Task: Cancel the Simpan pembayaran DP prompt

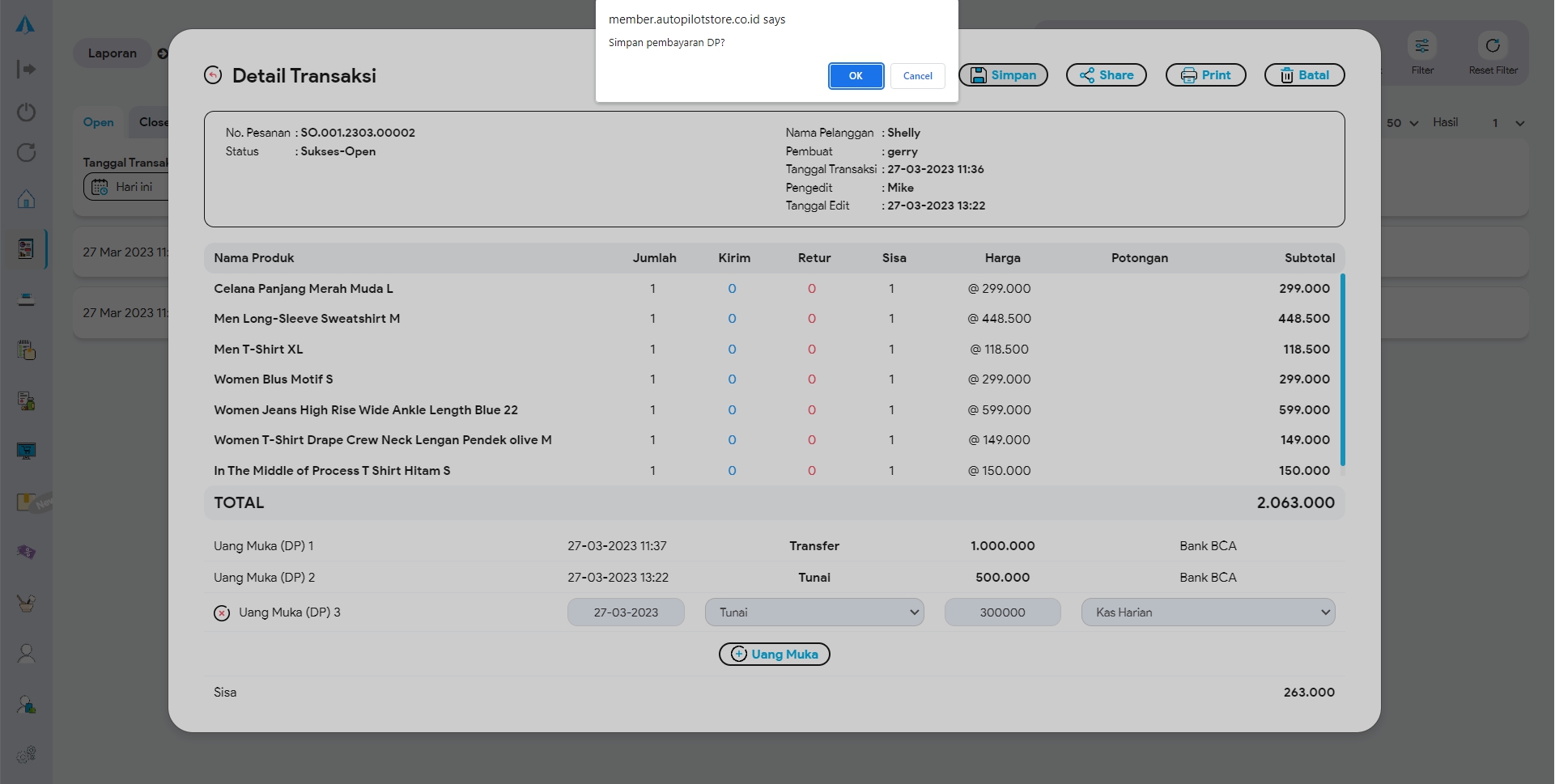Action: pos(917,76)
